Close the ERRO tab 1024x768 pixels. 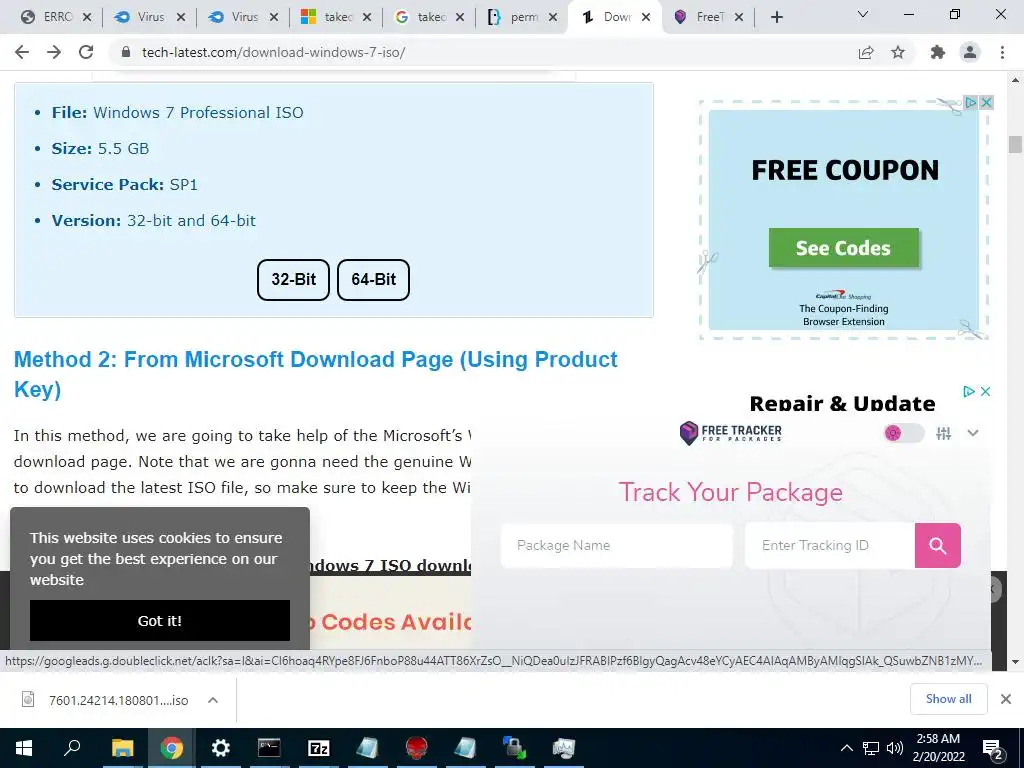(x=87, y=17)
